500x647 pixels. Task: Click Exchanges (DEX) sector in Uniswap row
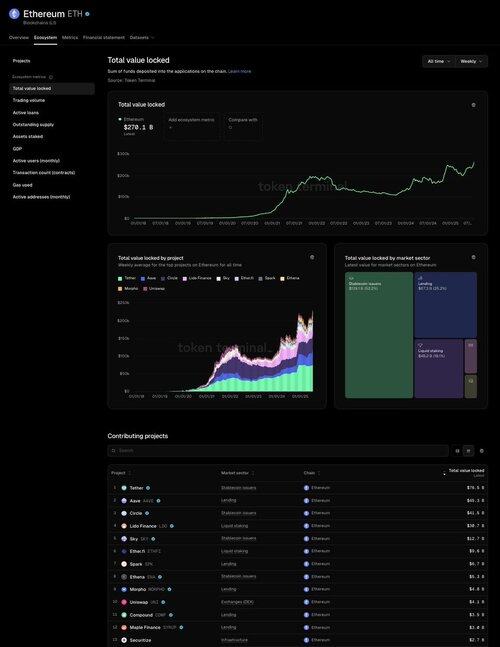click(x=237, y=602)
